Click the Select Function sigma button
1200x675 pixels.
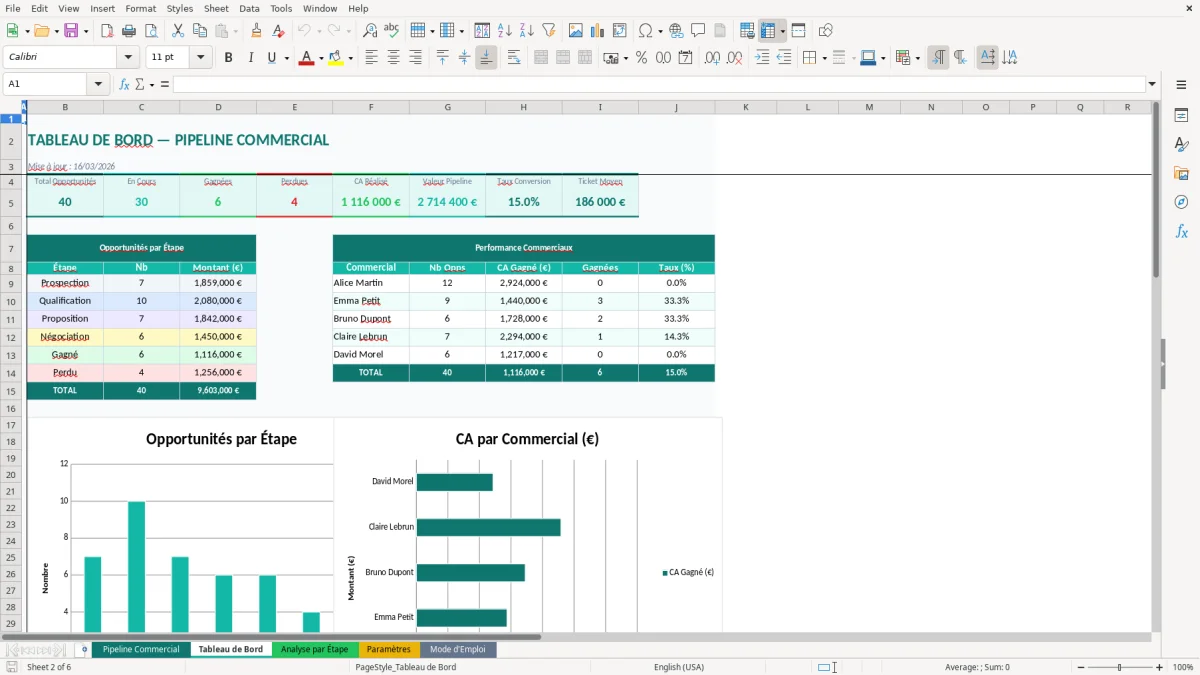[140, 84]
